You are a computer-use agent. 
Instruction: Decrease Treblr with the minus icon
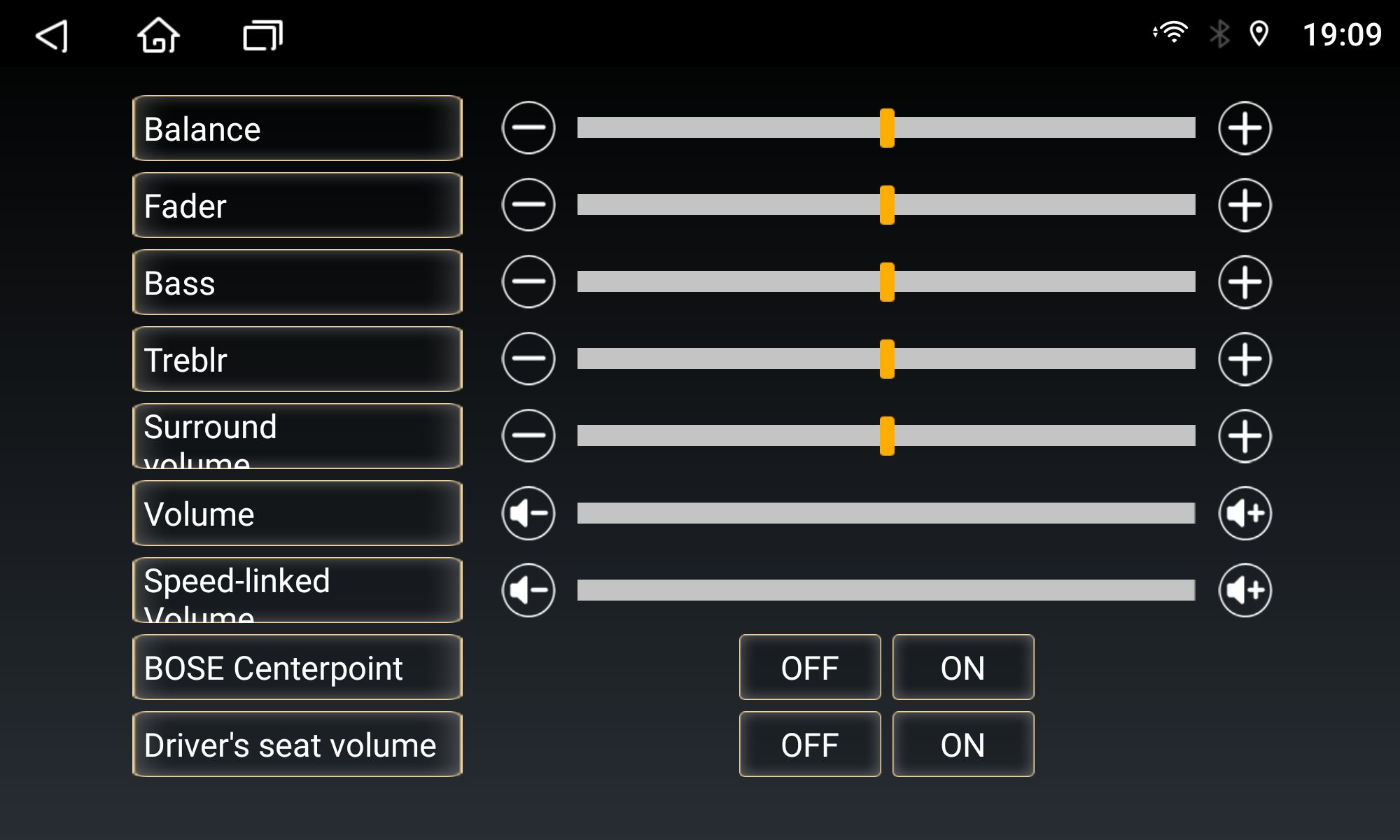coord(528,359)
